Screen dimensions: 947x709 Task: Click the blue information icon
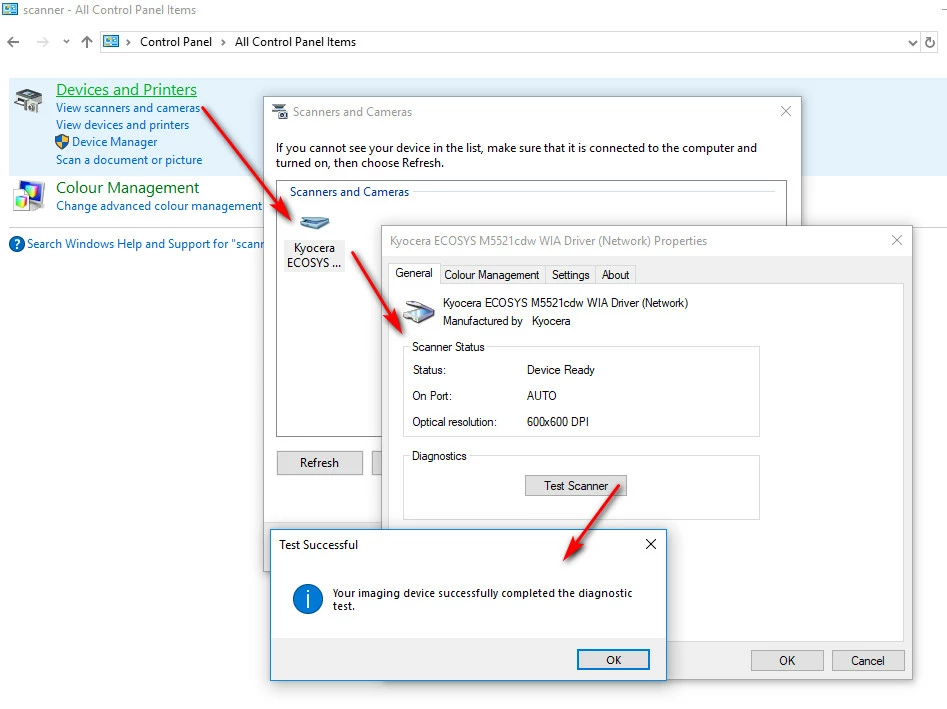tap(308, 599)
